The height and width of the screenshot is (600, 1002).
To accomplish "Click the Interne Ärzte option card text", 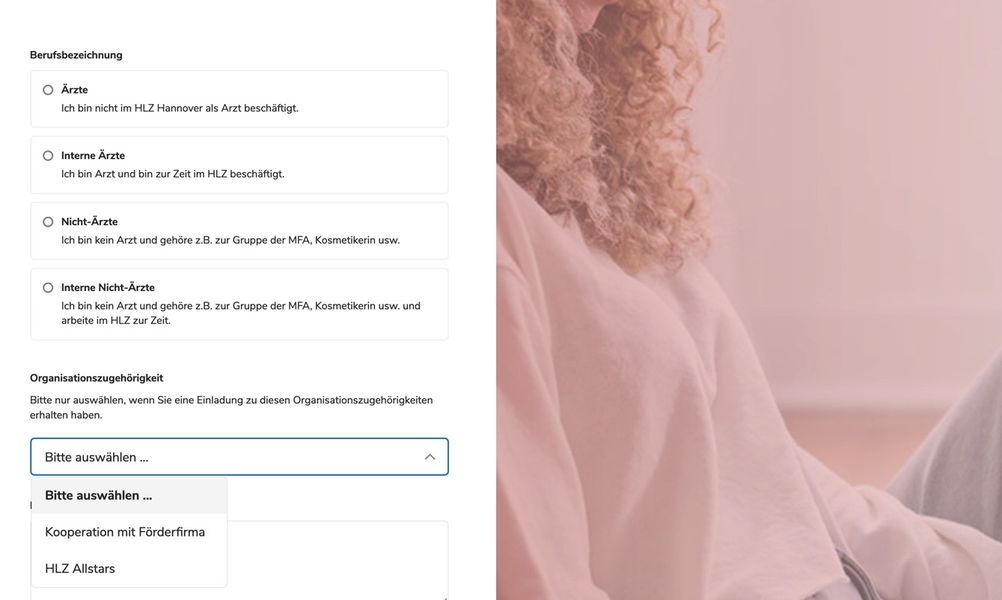I will (173, 174).
